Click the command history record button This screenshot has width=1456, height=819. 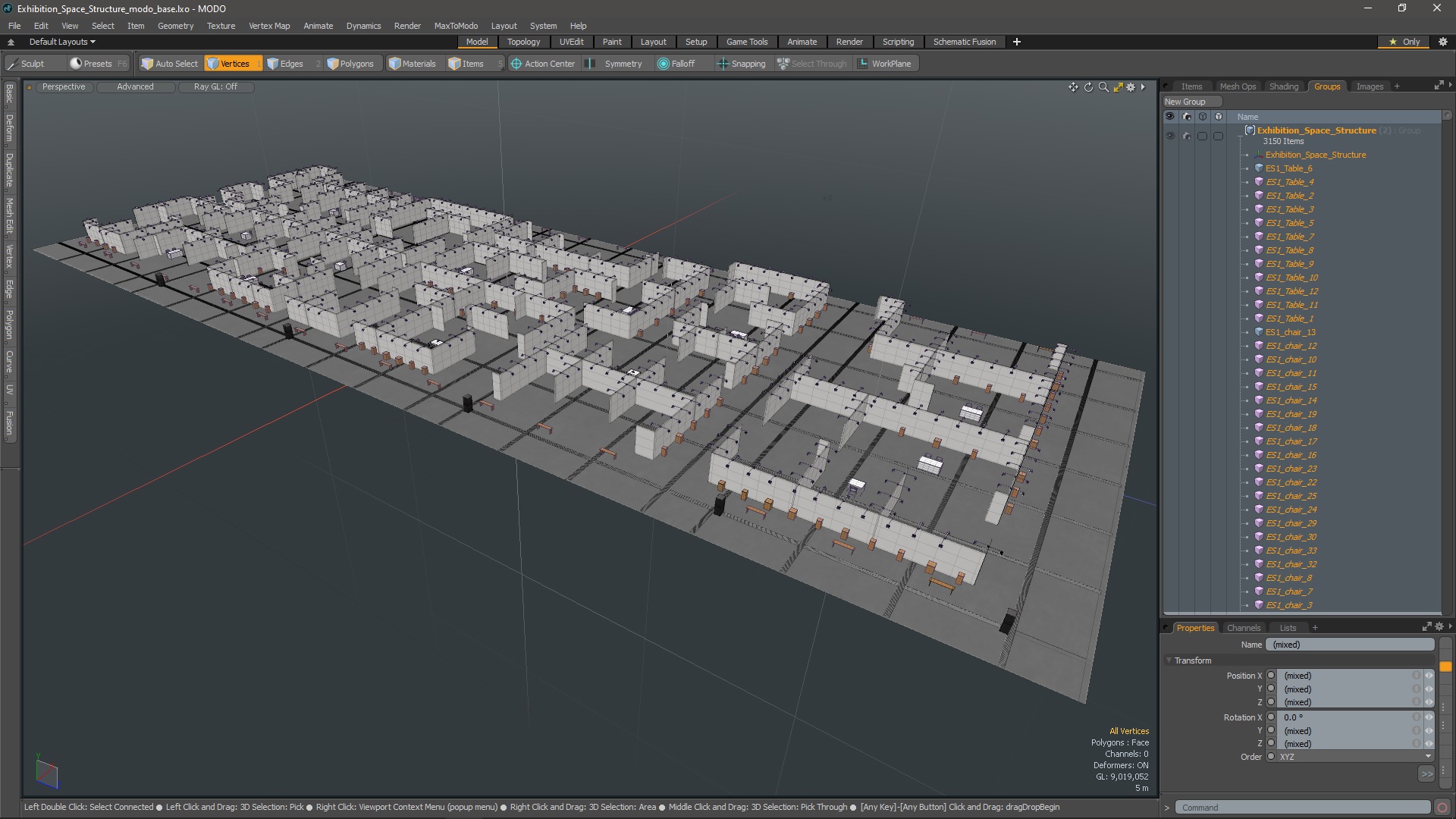(1442, 808)
